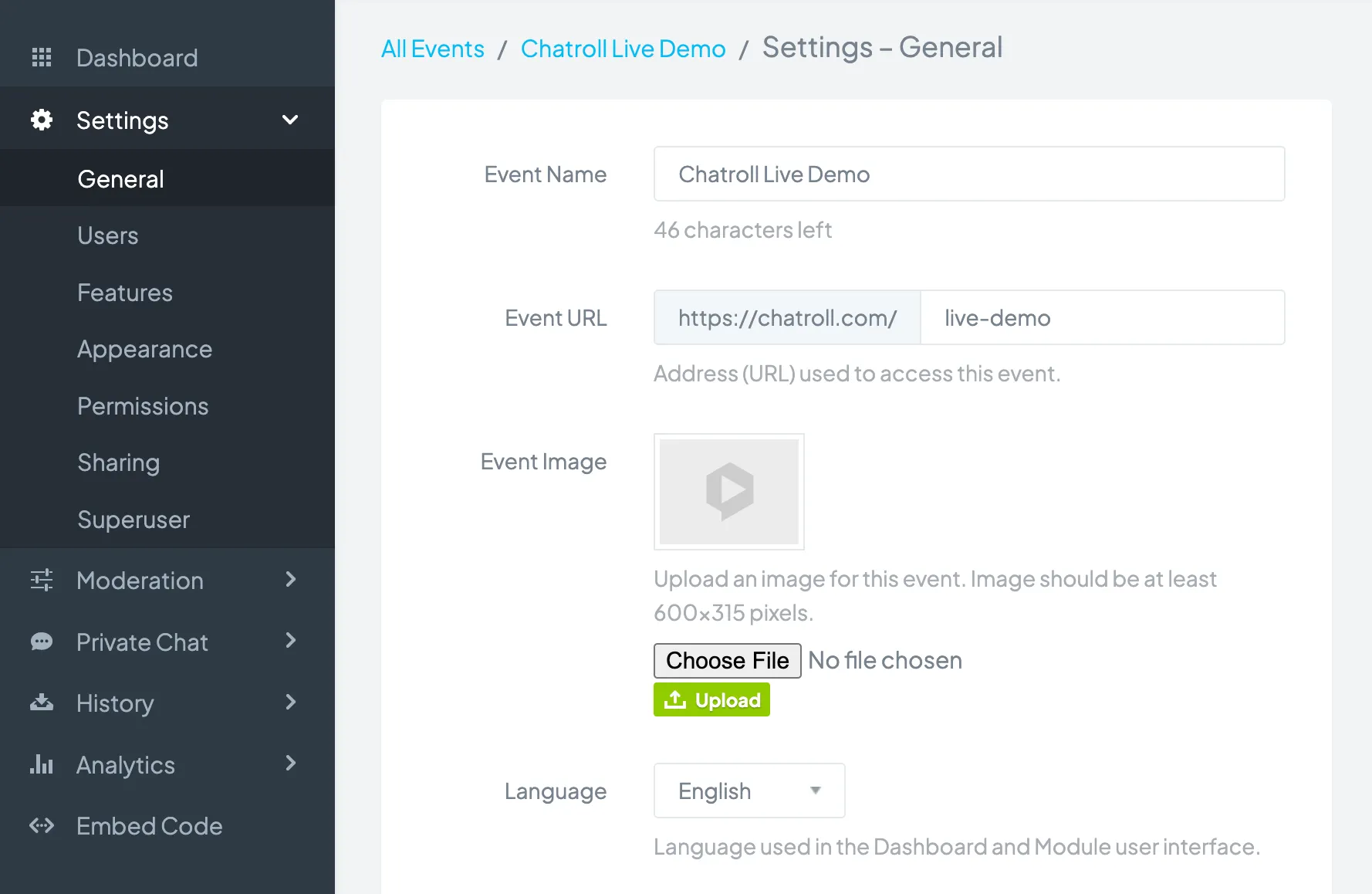Click the Event Image thumbnail
This screenshot has height=894, width=1372.
(x=729, y=492)
